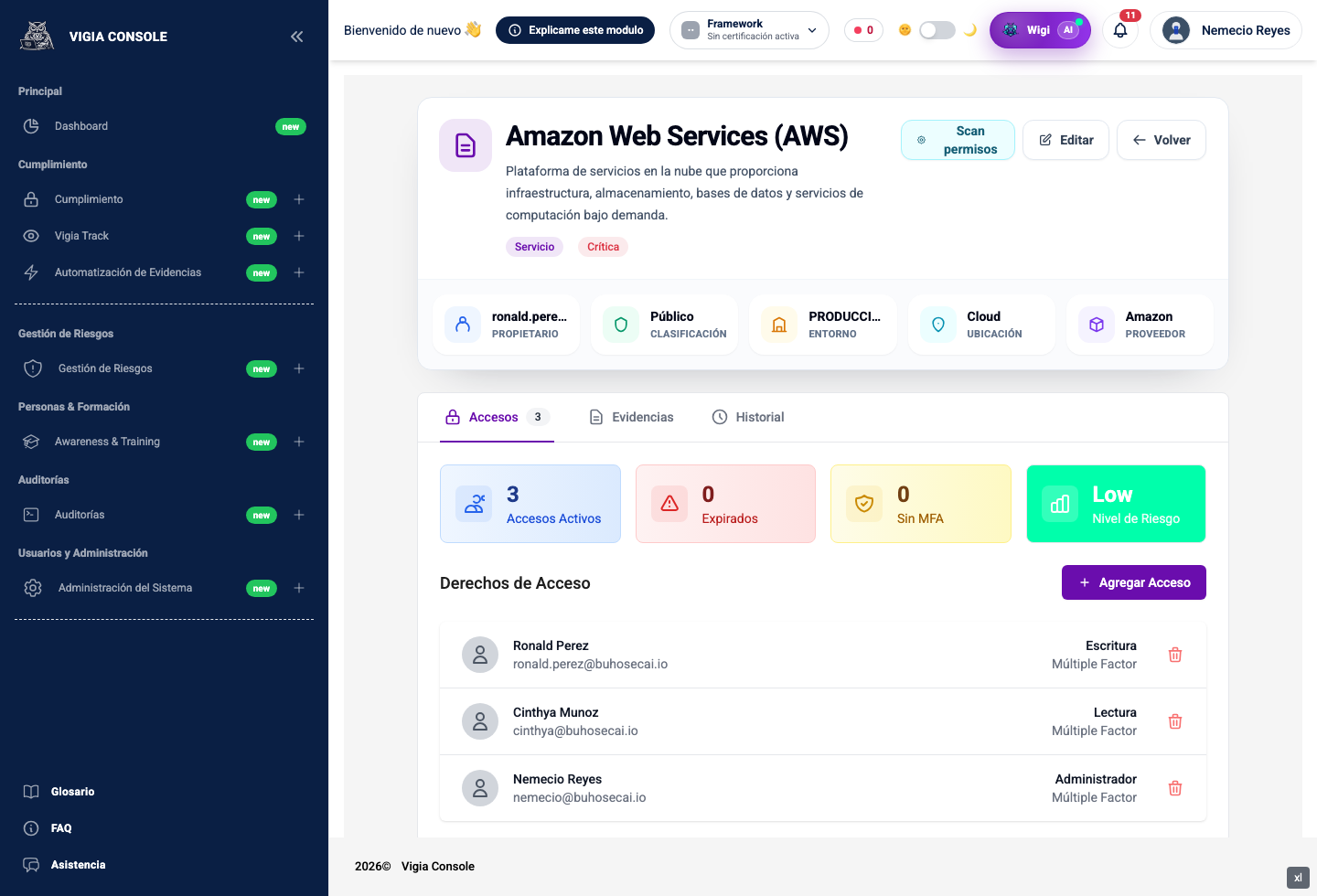This screenshot has height=896, width=1317.
Task: Click Gestión de Riesgos shield icon
Action: [x=33, y=368]
